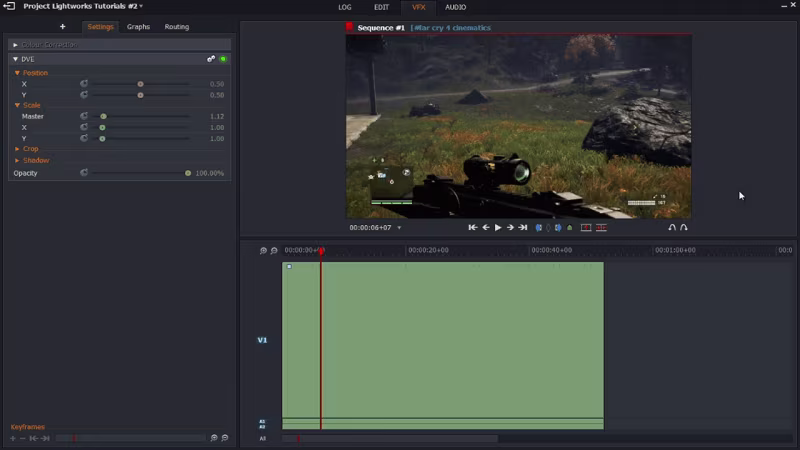Image resolution: width=800 pixels, height=450 pixels.
Task: Jump to end of sequence
Action: coord(522,228)
